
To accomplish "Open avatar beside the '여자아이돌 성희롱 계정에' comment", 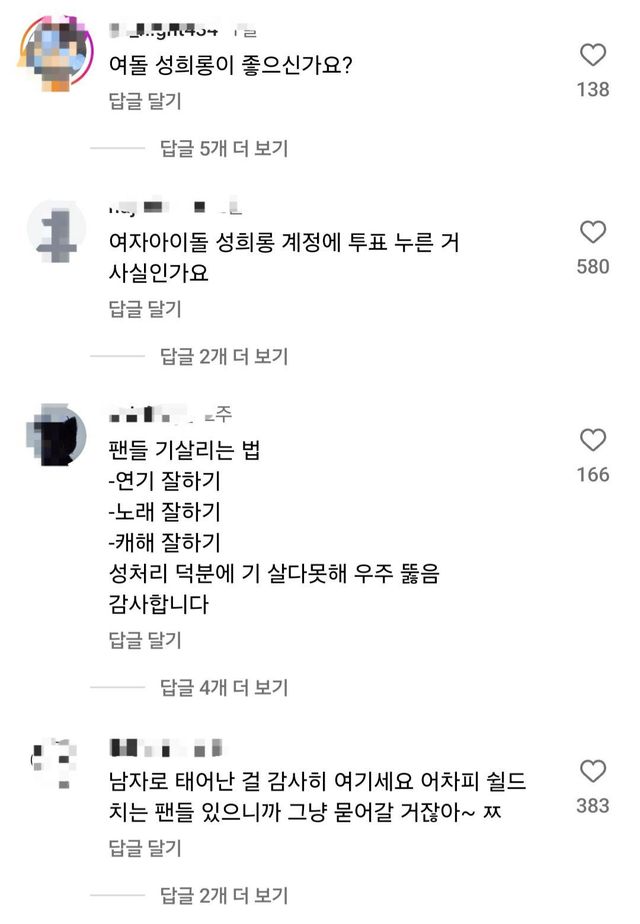I will coord(56,232).
